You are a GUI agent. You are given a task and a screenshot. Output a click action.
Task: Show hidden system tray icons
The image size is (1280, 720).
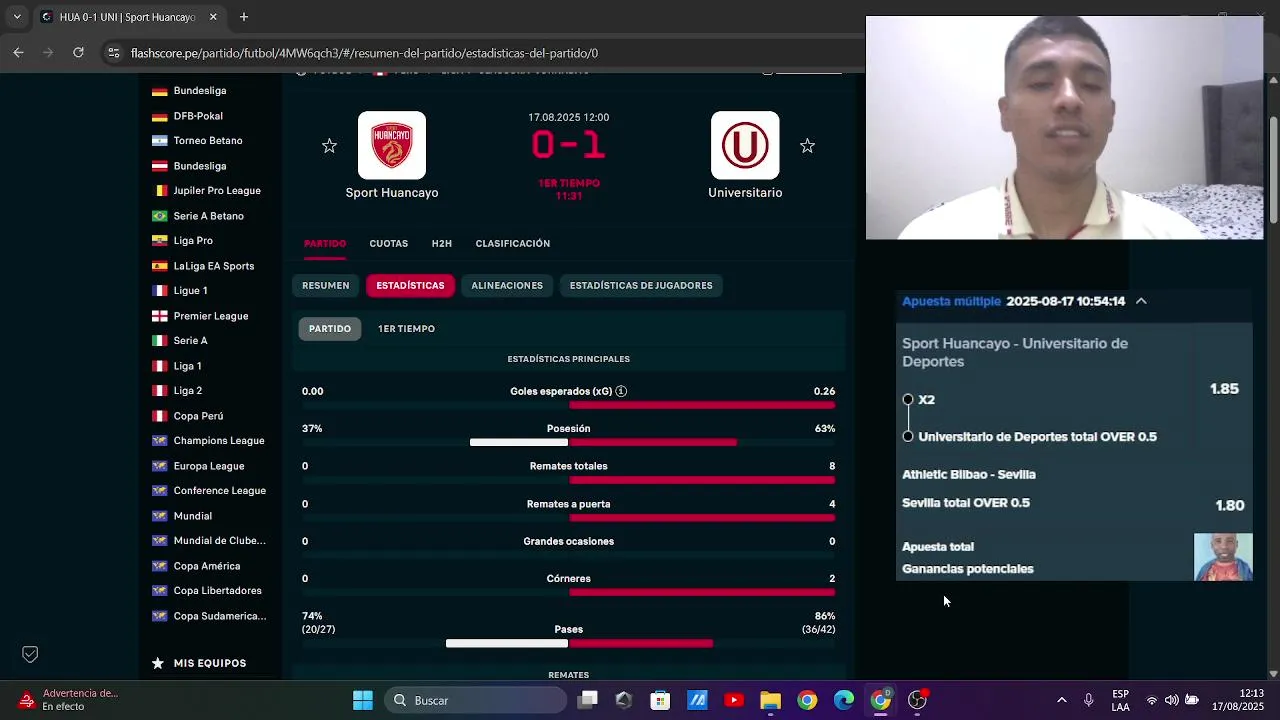pyautogui.click(x=1061, y=700)
